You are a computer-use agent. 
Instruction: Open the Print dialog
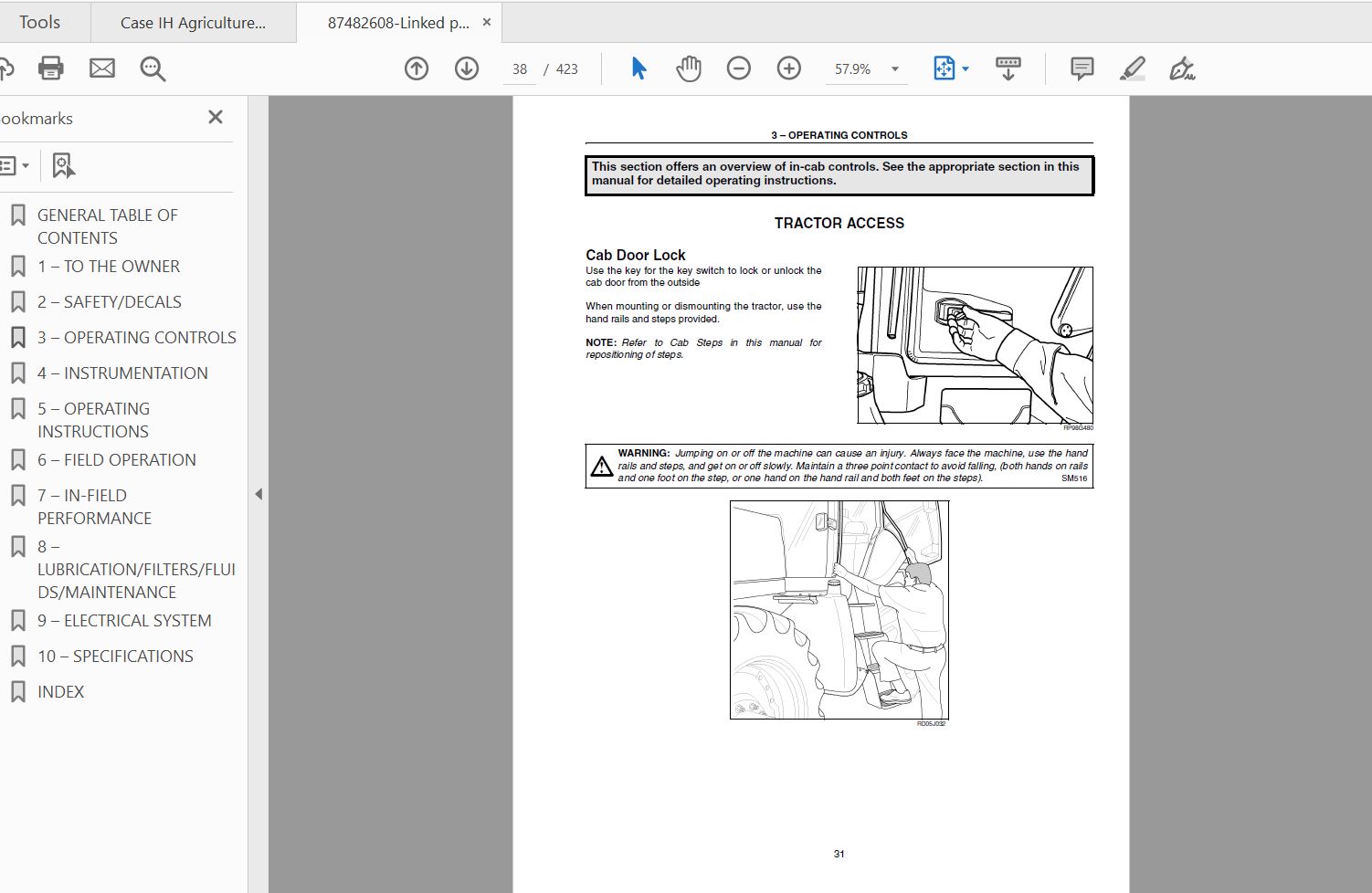pos(51,68)
